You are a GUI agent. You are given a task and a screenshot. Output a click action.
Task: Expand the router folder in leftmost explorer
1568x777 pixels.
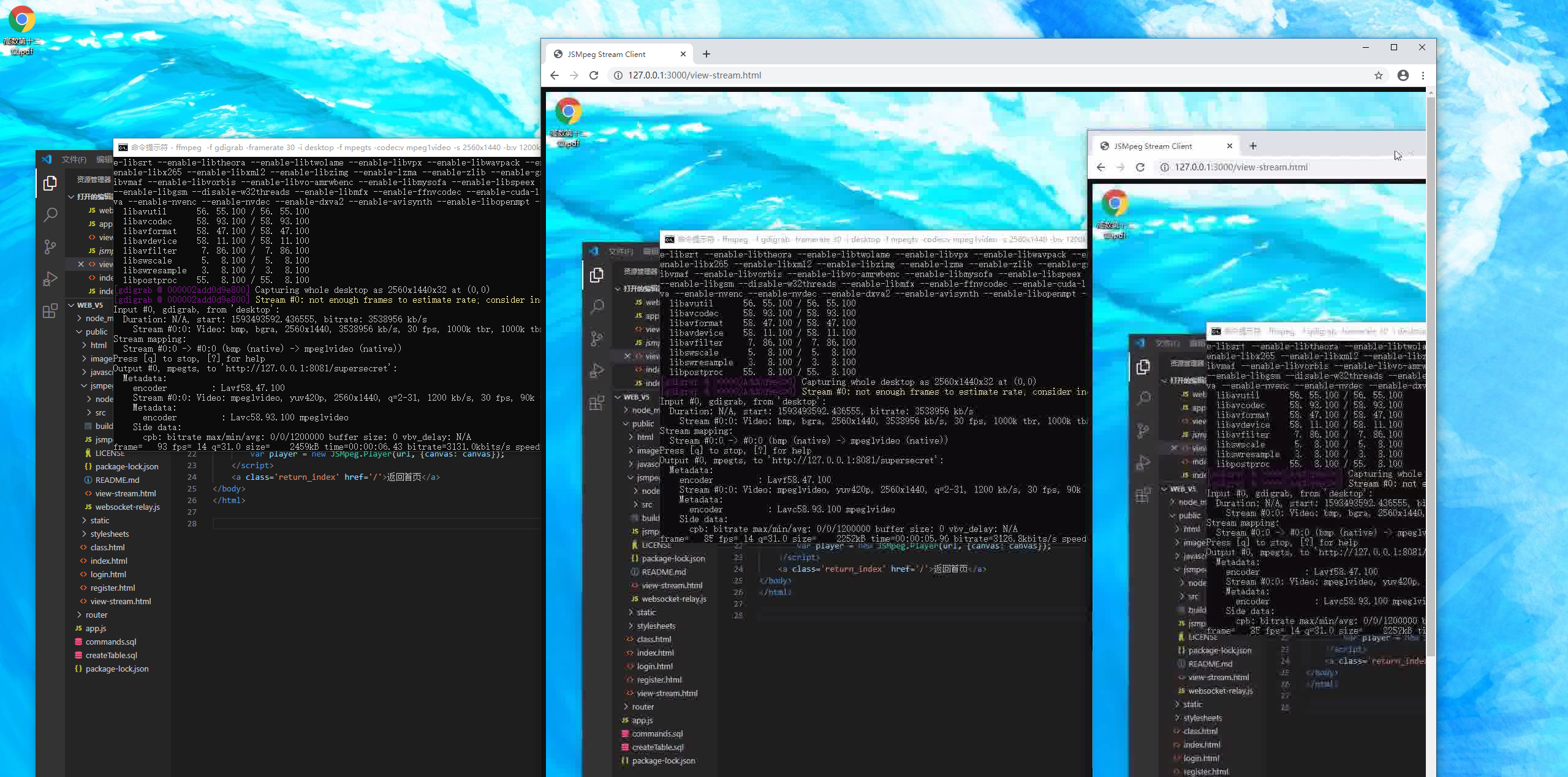pos(96,615)
